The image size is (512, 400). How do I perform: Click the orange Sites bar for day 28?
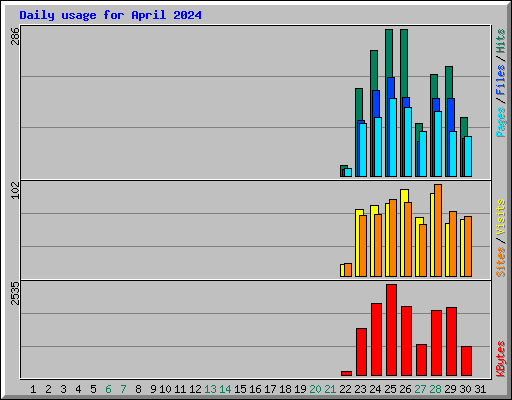438,230
